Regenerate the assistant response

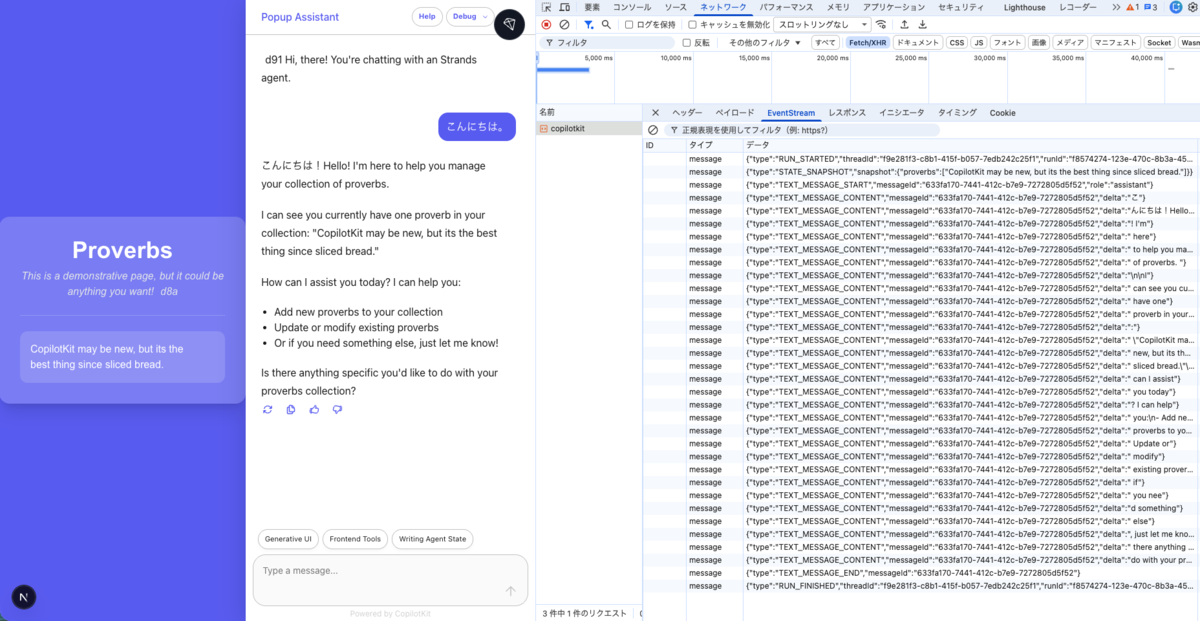267,409
